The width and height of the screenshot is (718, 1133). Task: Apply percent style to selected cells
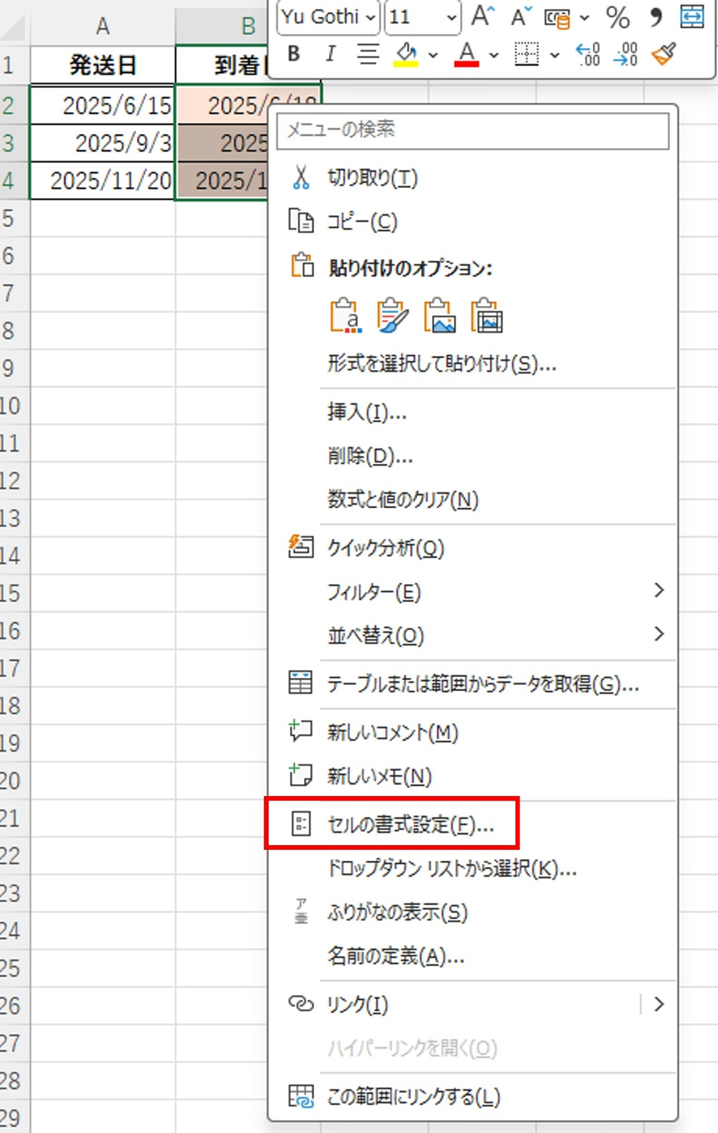(618, 16)
